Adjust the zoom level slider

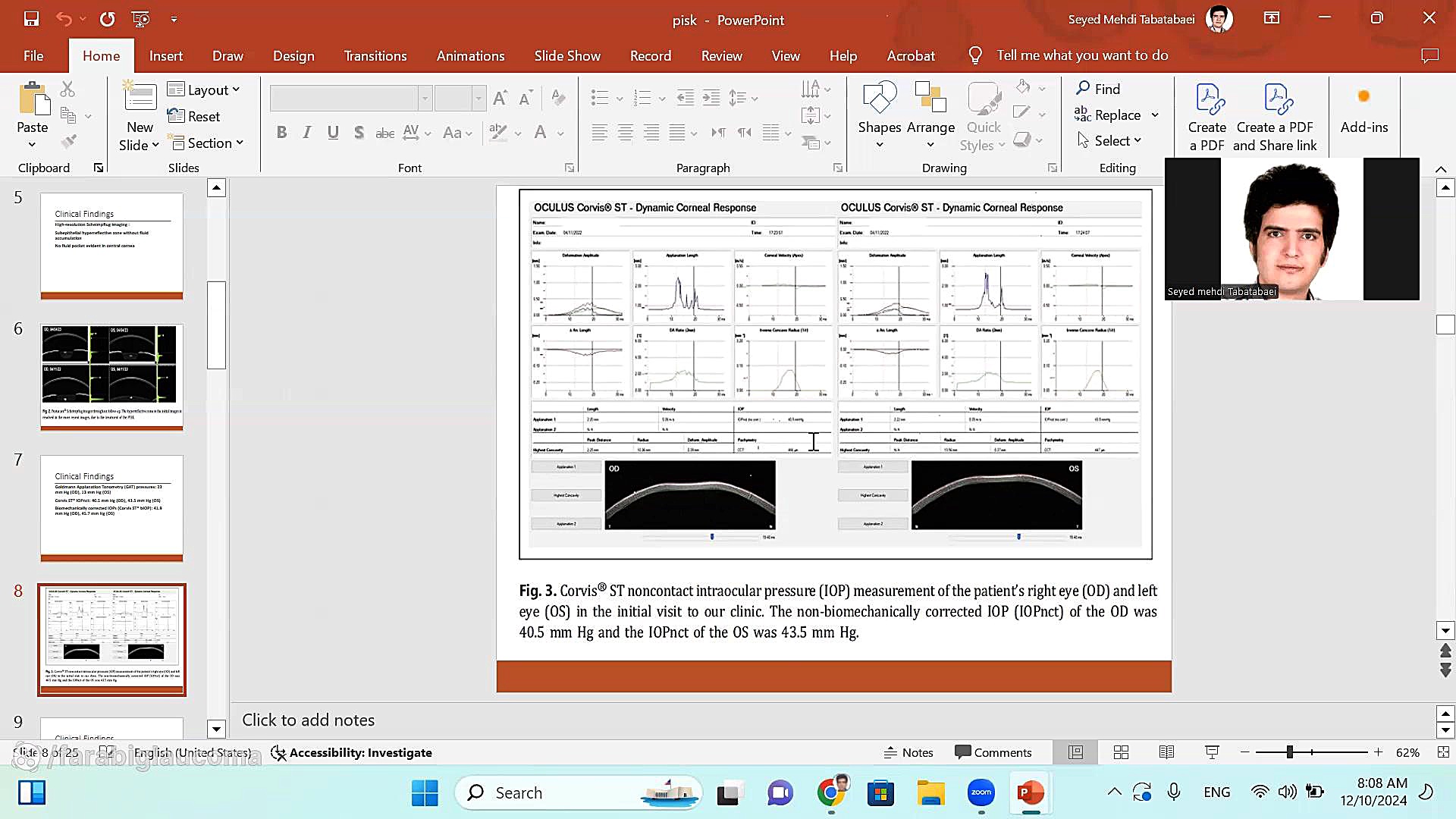(x=1289, y=752)
